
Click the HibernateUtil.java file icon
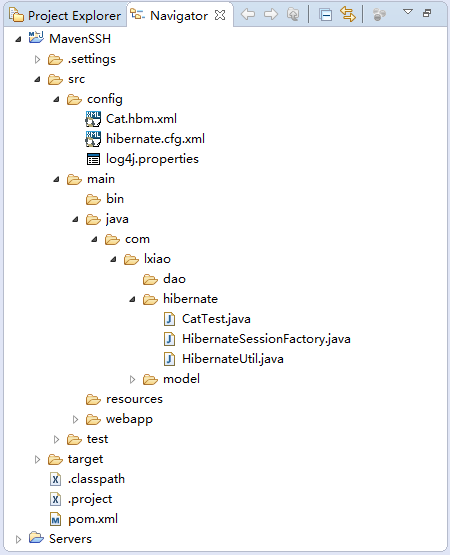tap(169, 359)
